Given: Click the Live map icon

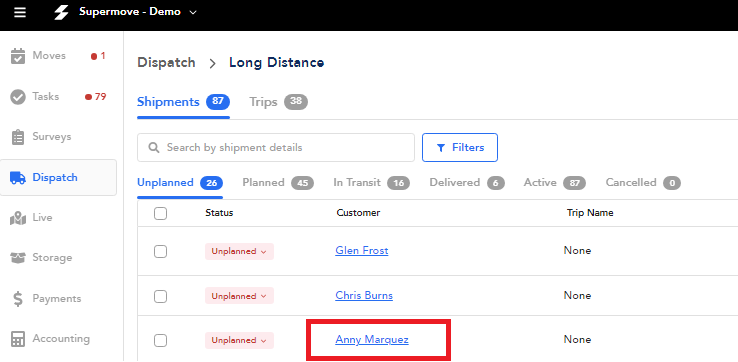Looking at the screenshot, I should [18, 218].
